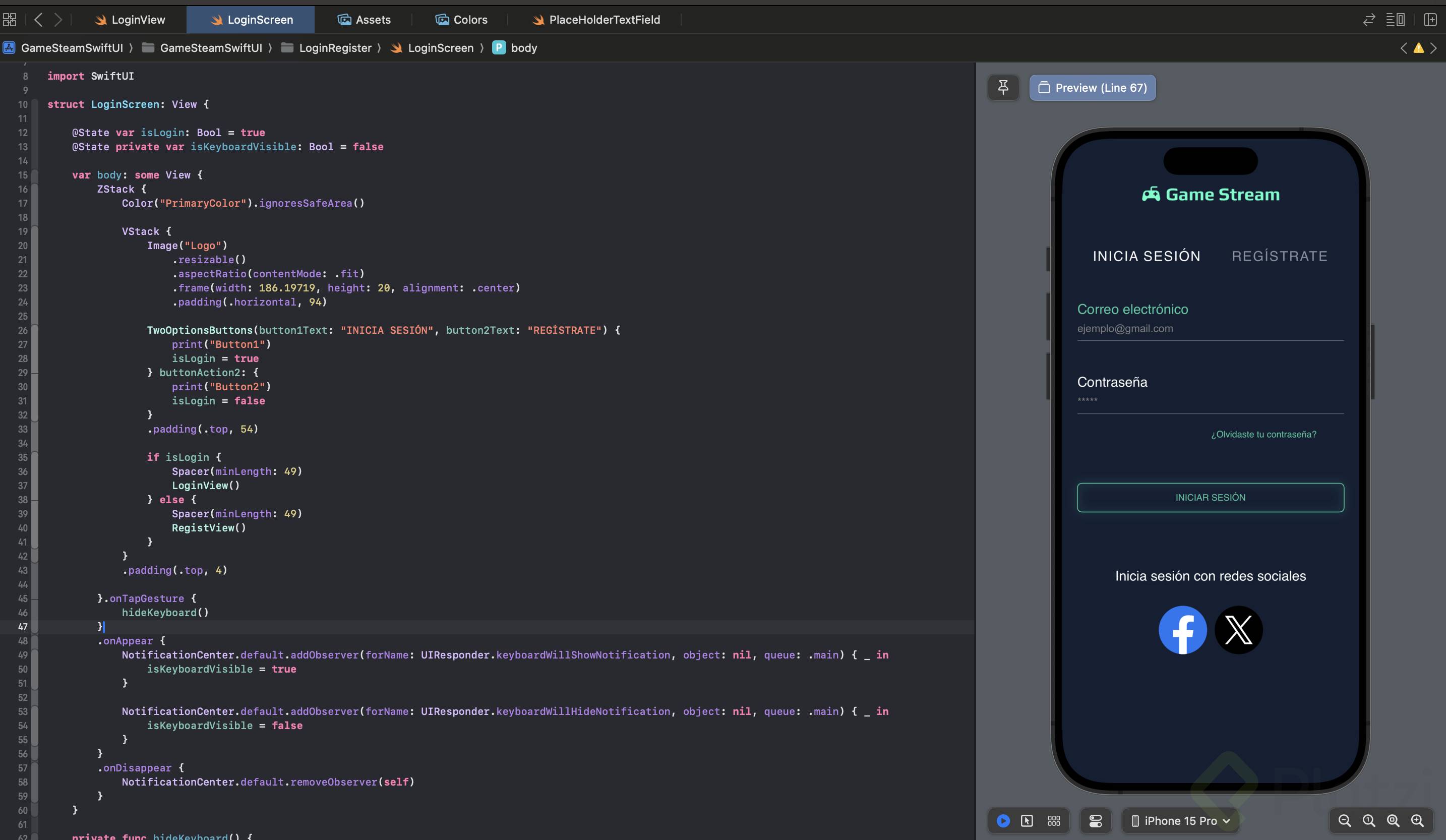Open related items grid menu
Screen dimensions: 1446x840
[10, 20]
